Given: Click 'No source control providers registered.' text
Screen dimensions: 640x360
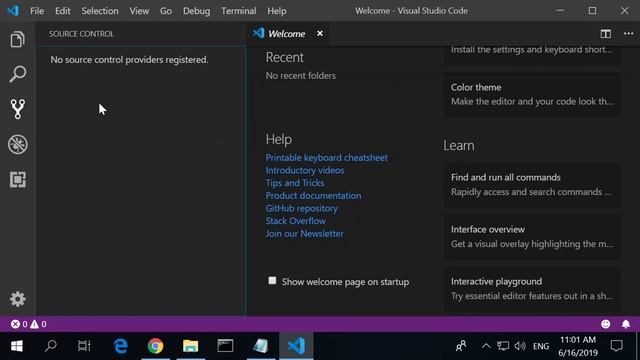Looking at the screenshot, I should (129, 60).
